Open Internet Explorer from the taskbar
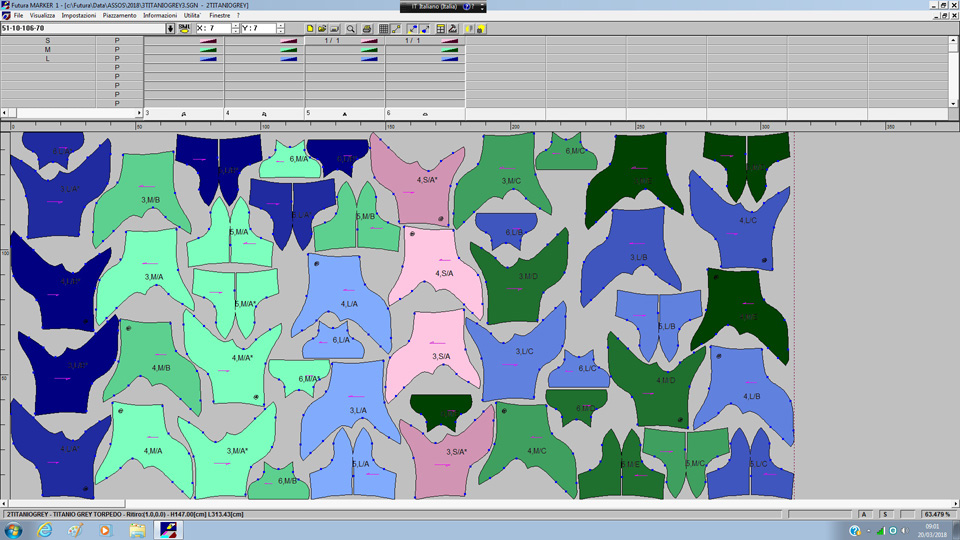 click(45, 530)
